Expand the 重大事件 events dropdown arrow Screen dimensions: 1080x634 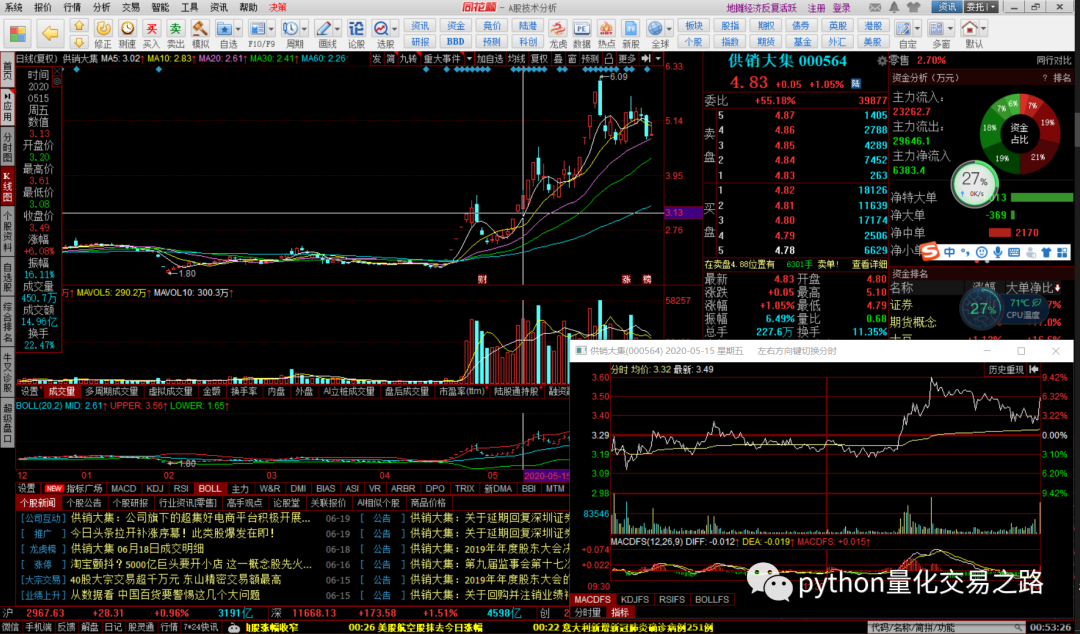tap(469, 59)
